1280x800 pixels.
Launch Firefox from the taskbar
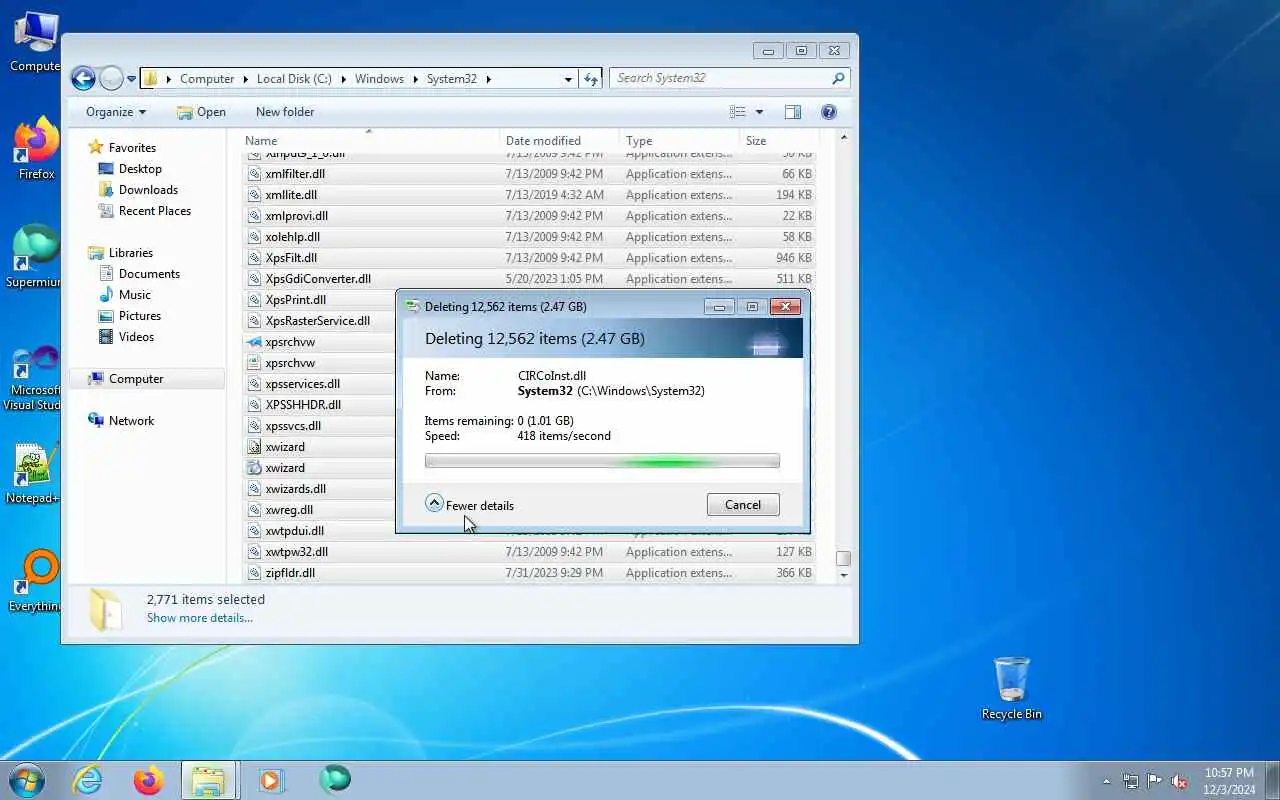148,779
